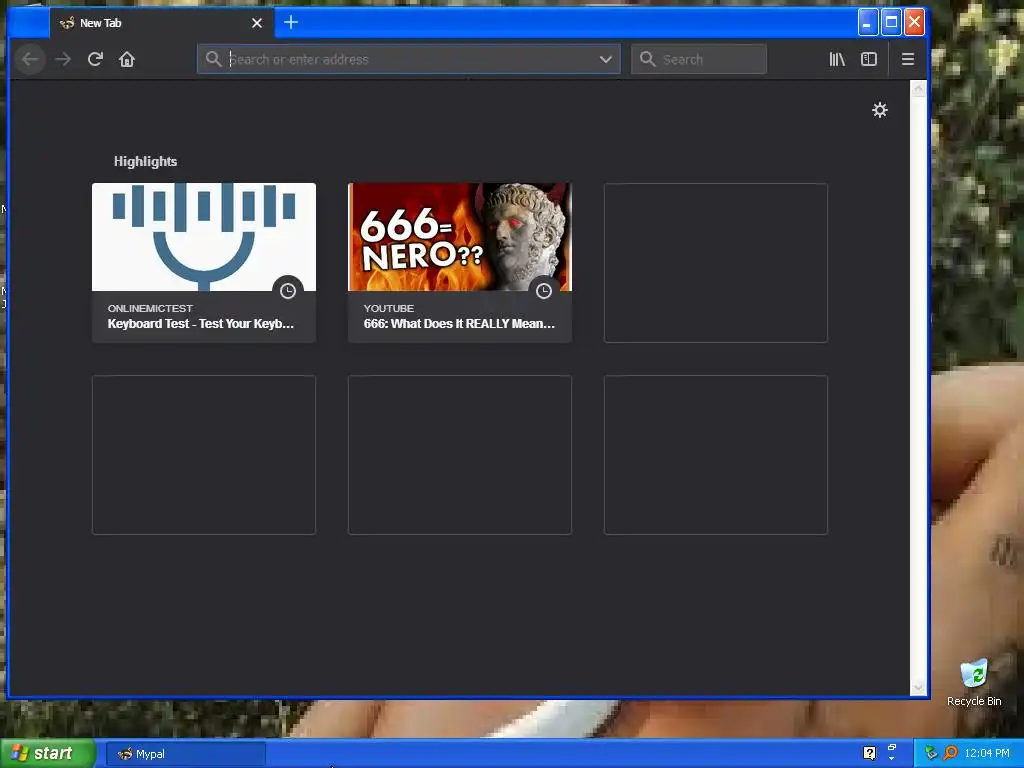Open the Keyboard Test highlight thumbnail
The width and height of the screenshot is (1024, 768).
point(204,237)
